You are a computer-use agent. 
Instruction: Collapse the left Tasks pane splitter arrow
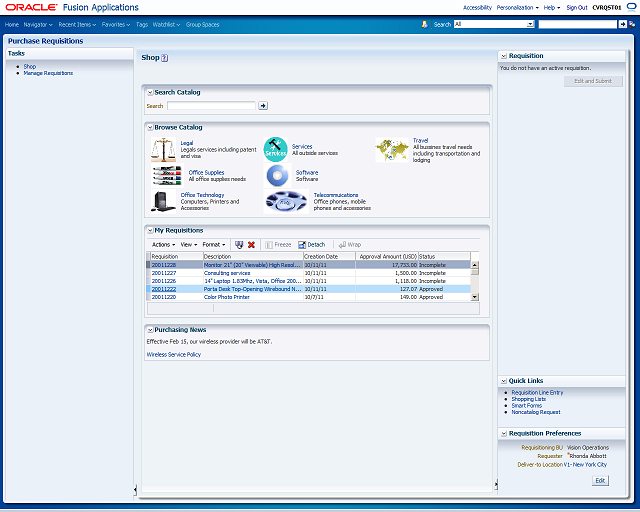[x=135, y=489]
